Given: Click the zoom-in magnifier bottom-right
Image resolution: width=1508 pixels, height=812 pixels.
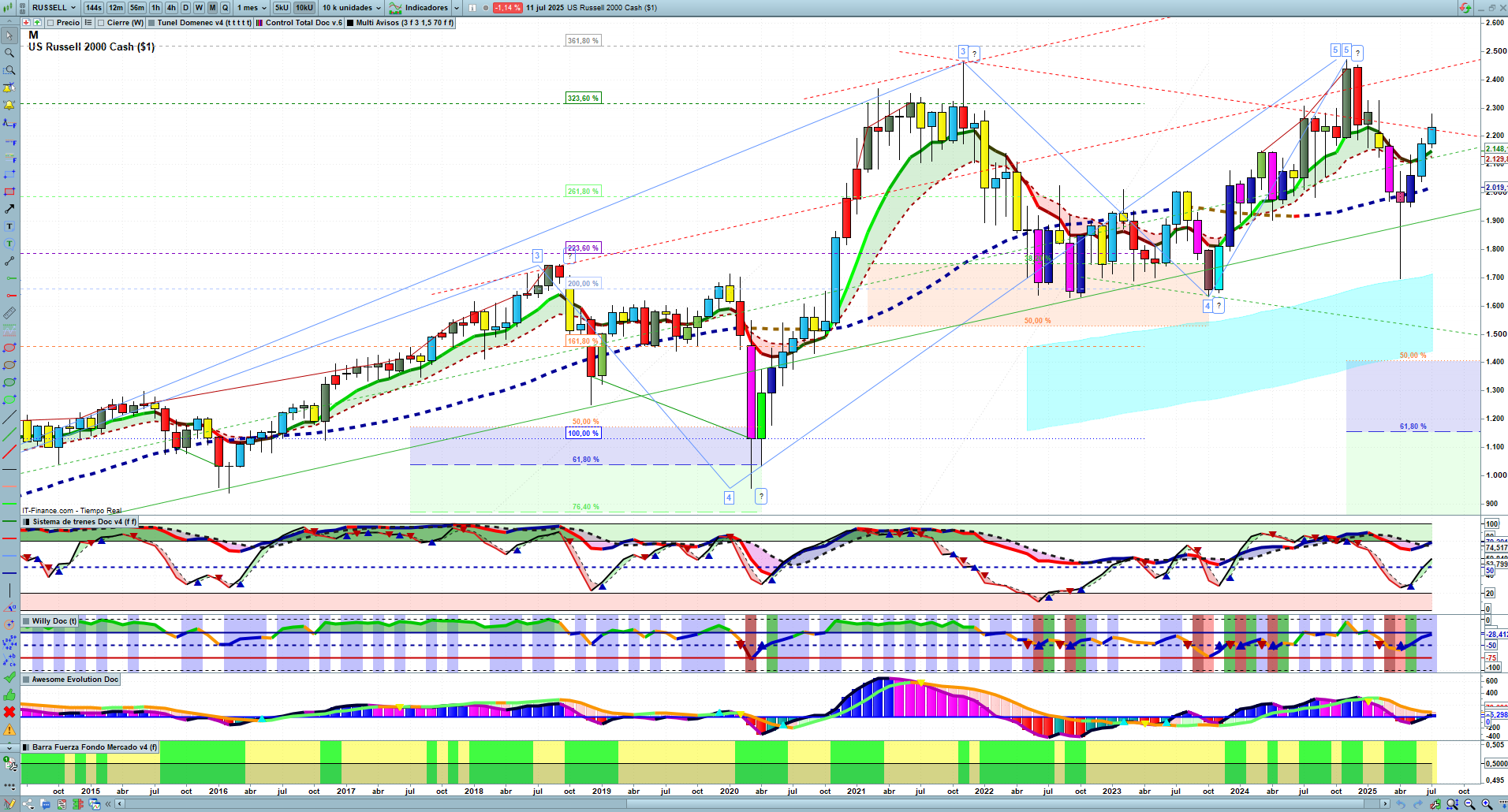Looking at the screenshot, I should (x=1486, y=804).
